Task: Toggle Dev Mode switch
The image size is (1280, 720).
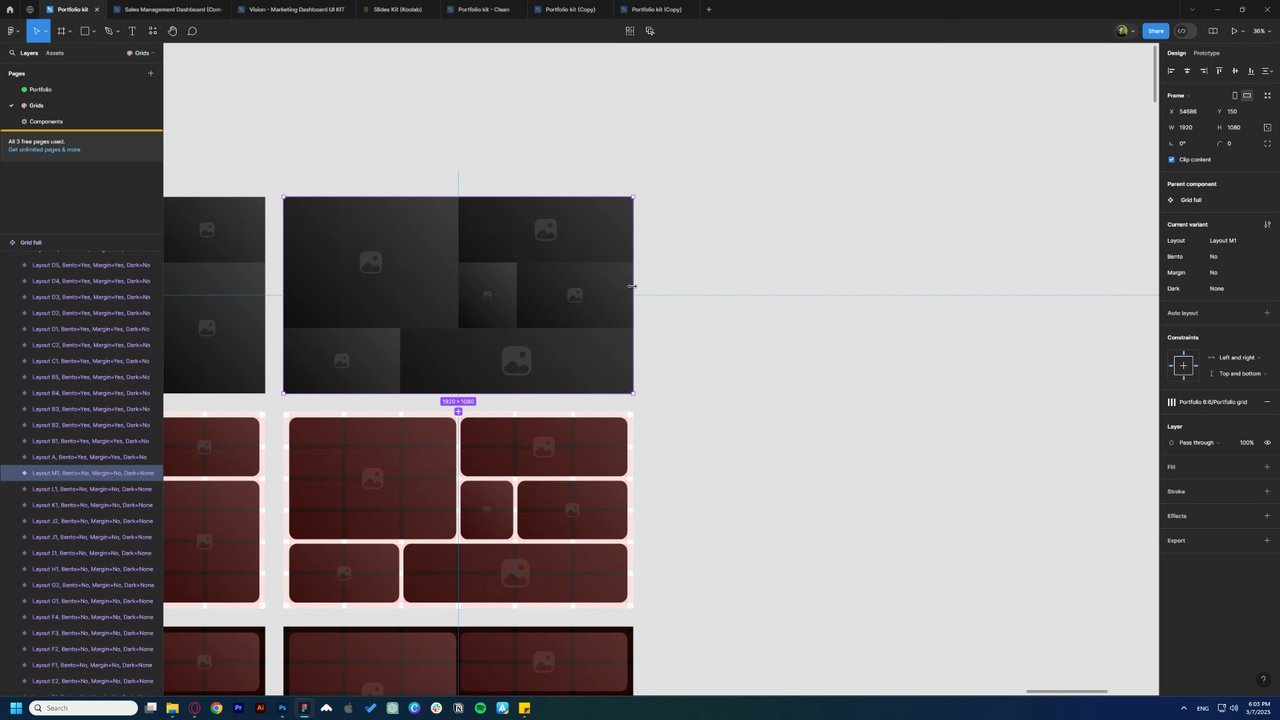Action: 1184,31
